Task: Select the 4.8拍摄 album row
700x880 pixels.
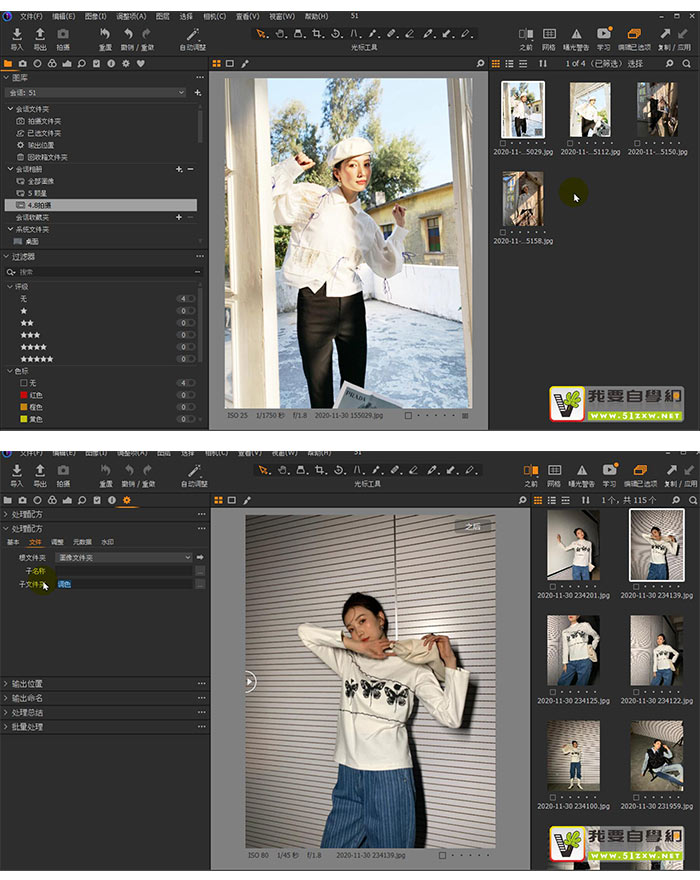Action: click(101, 205)
